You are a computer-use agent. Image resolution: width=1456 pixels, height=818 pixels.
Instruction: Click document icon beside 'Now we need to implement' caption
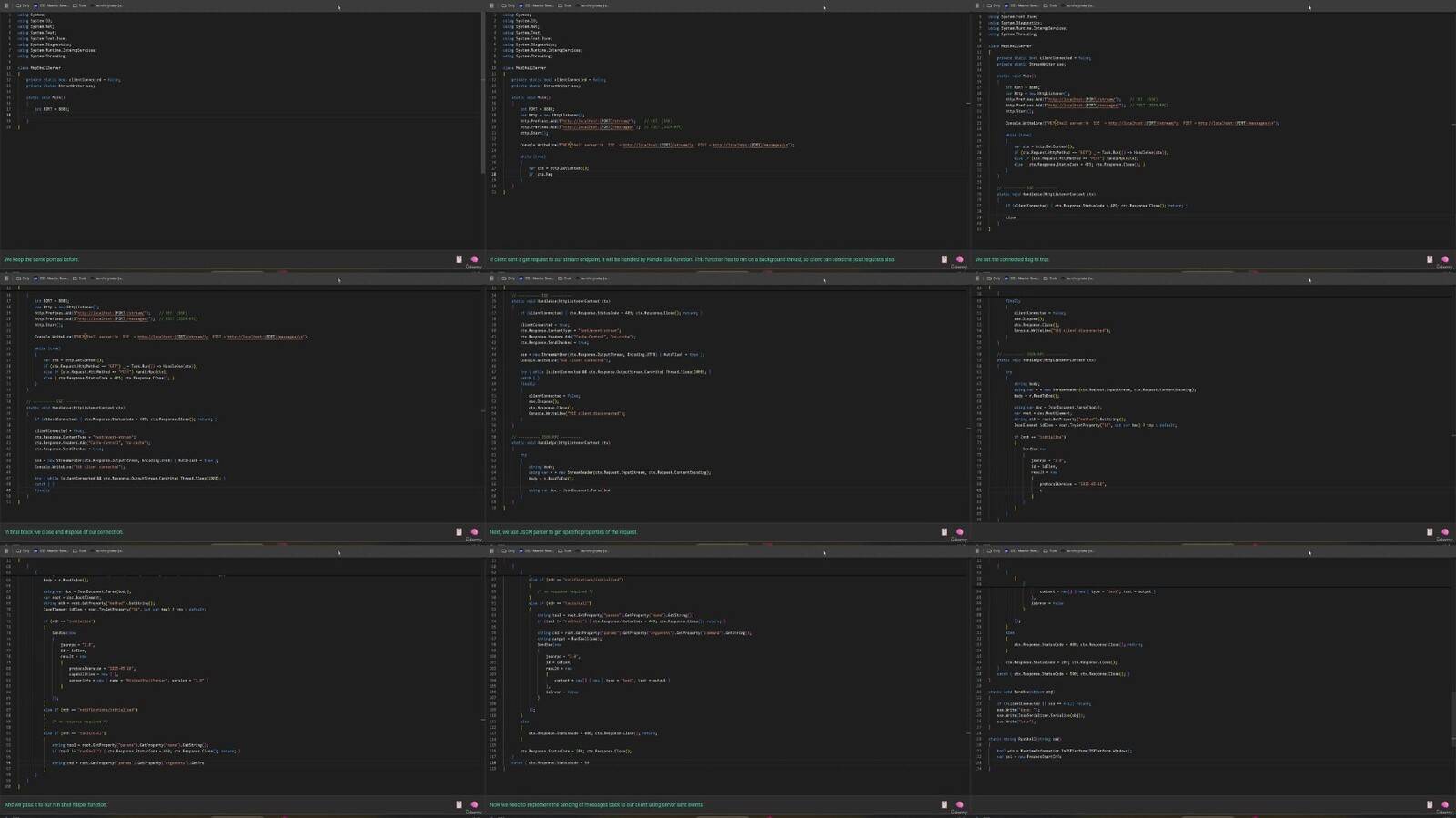point(945,804)
